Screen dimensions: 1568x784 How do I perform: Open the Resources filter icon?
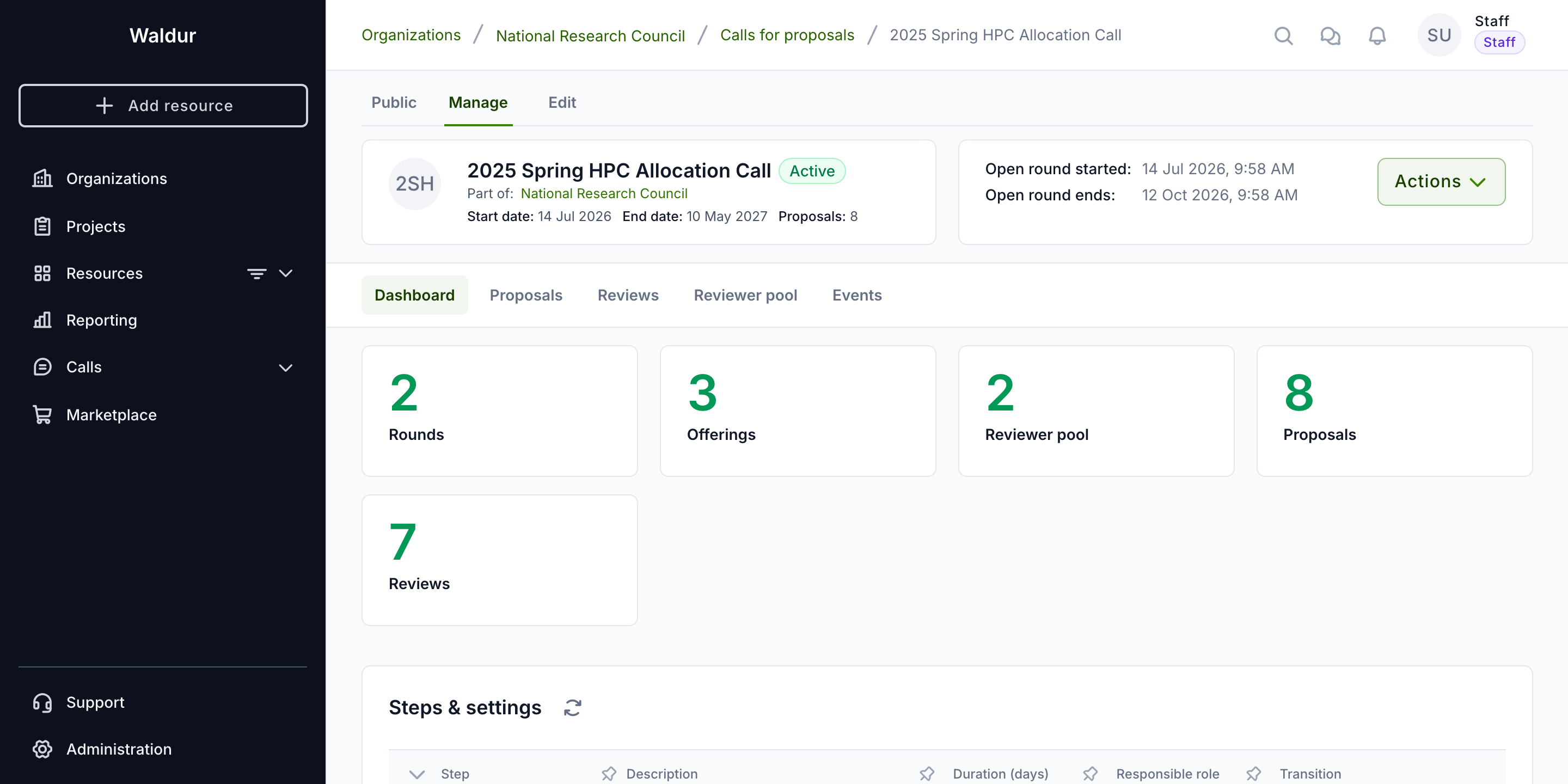coord(257,273)
